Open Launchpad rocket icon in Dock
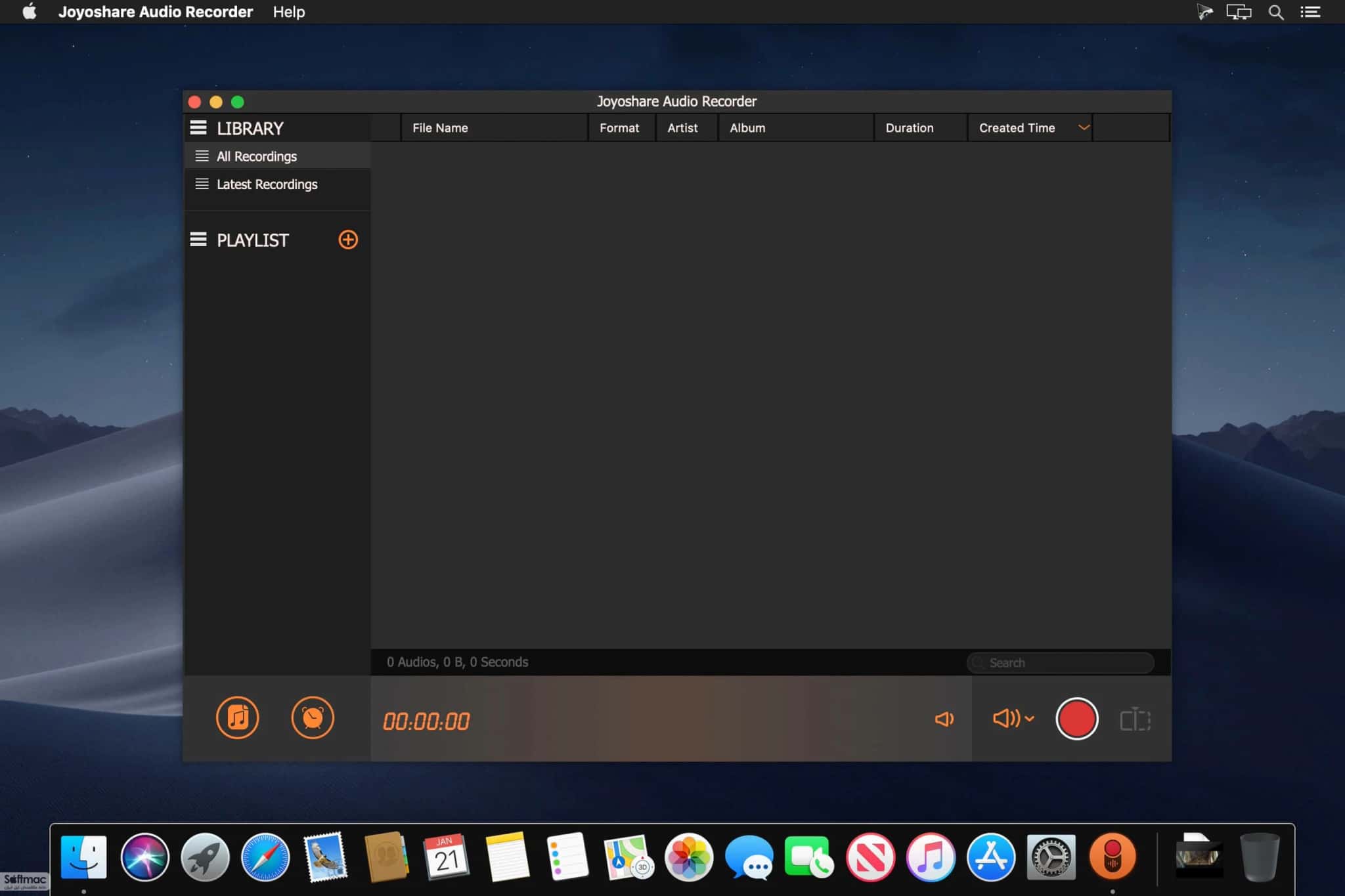Viewport: 1345px width, 896px height. tap(205, 857)
